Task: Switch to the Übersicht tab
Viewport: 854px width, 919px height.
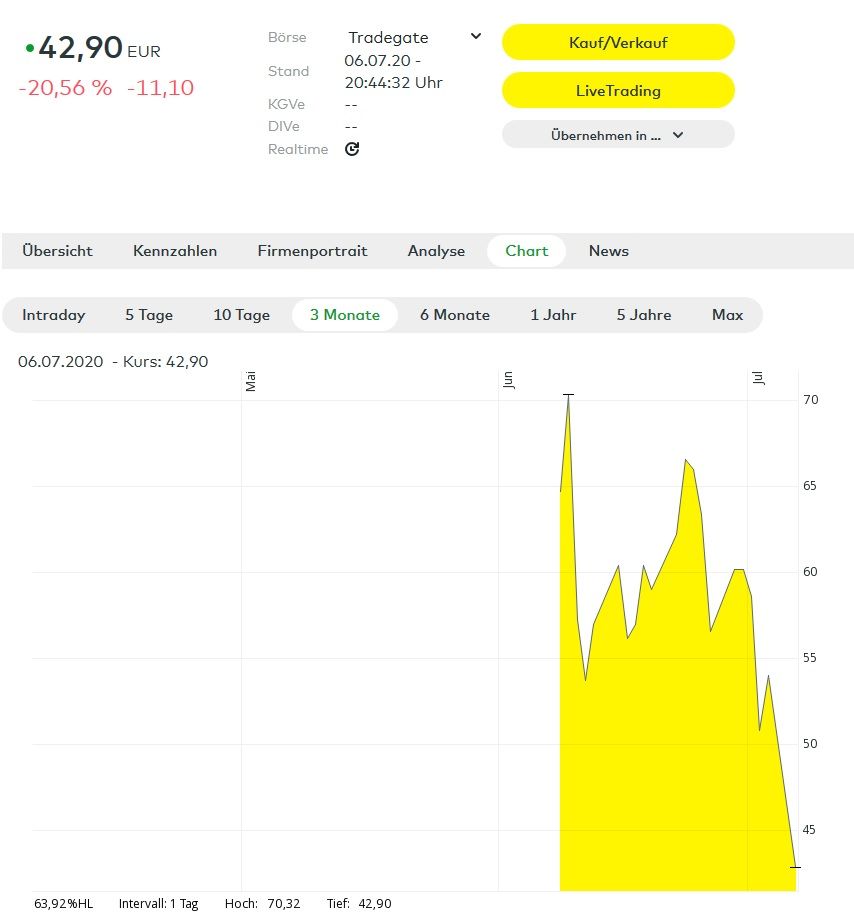Action: 57,251
